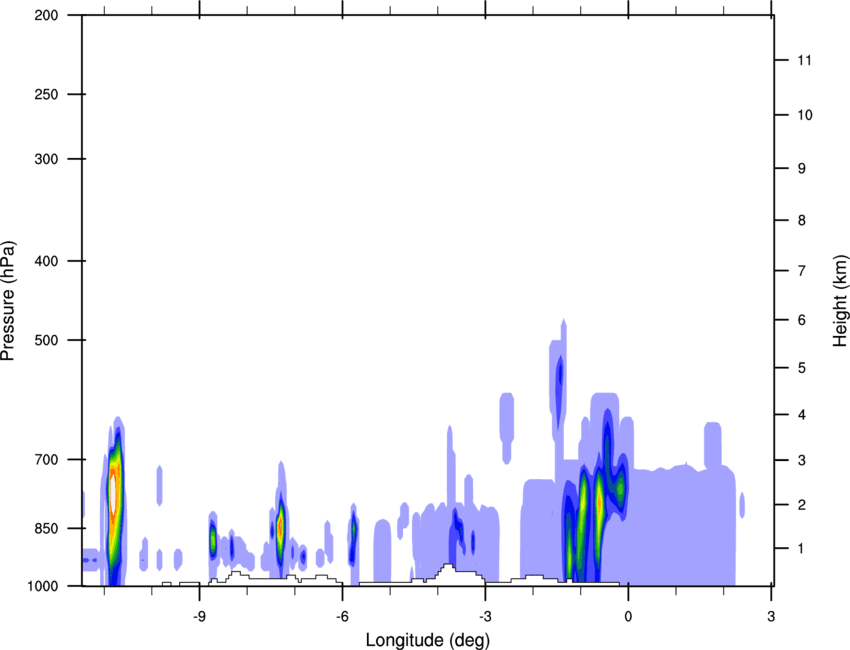
Task: Click the 9 km height label
Action: click(x=802, y=169)
